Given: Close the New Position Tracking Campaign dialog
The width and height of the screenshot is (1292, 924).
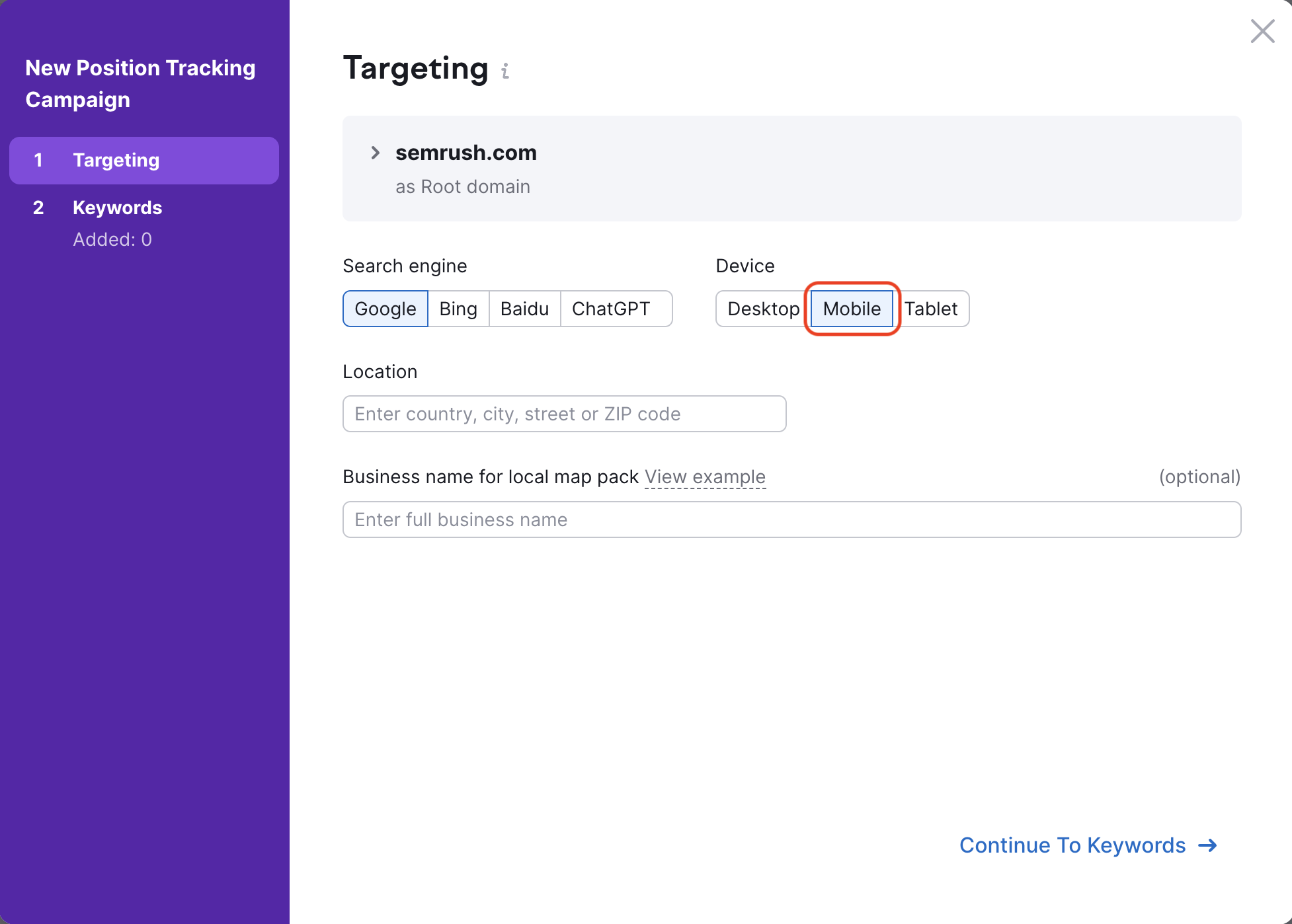Looking at the screenshot, I should click(1262, 31).
